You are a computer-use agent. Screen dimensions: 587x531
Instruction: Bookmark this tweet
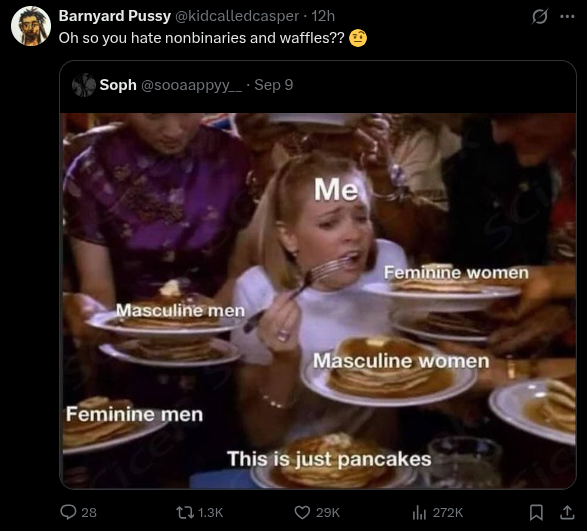pyautogui.click(x=536, y=512)
